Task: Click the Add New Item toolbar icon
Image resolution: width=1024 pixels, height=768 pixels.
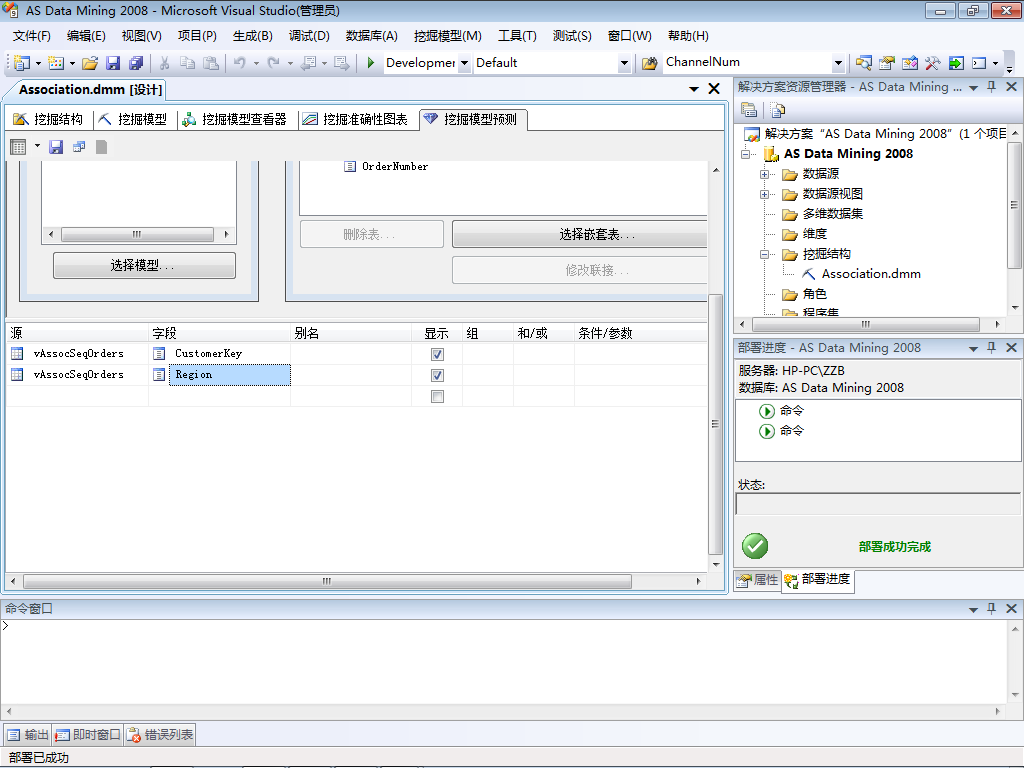Action: [56, 63]
